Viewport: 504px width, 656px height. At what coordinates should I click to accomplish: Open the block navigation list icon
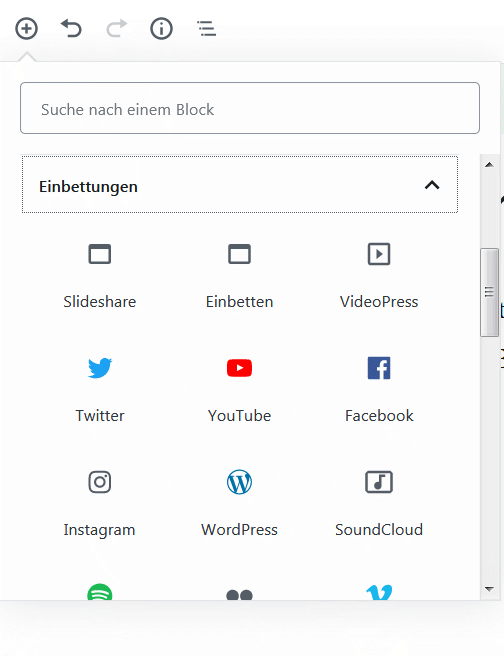coord(206,28)
